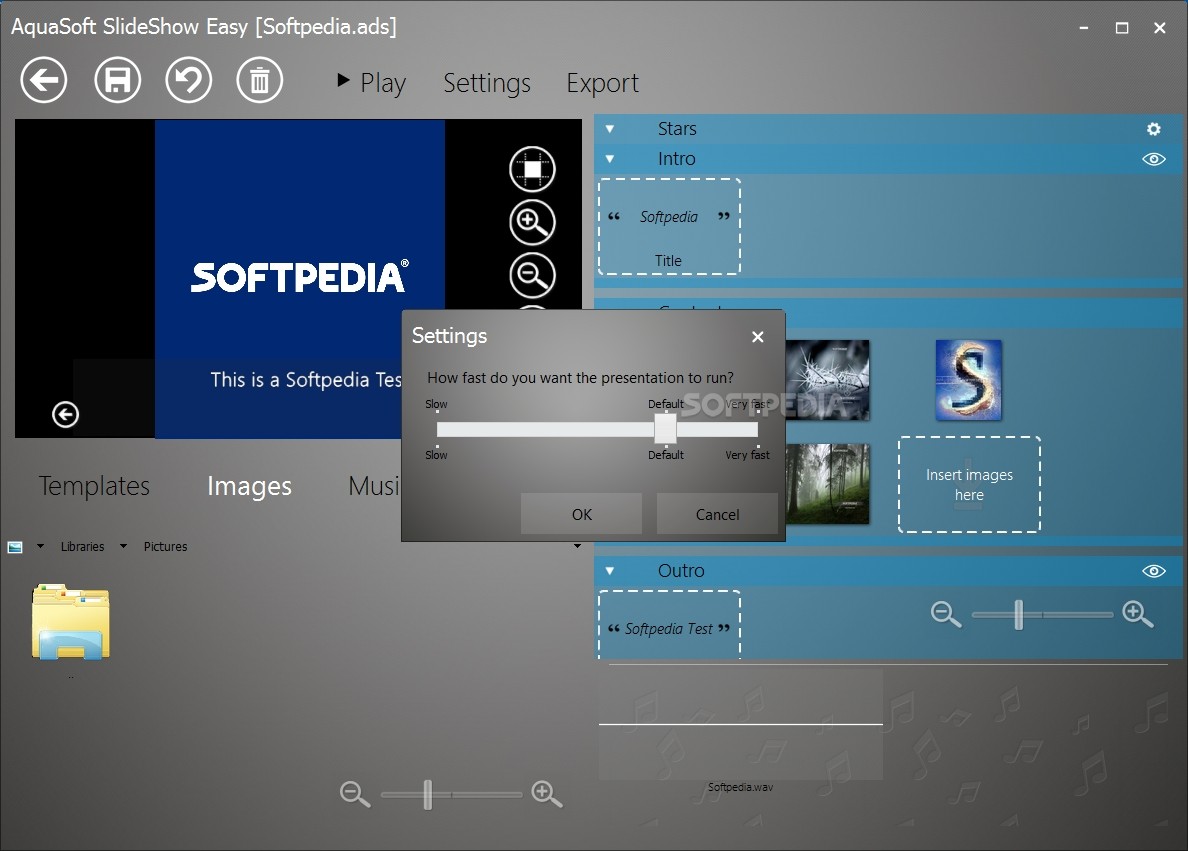Click the fit-to-screen icon in preview
The height and width of the screenshot is (851, 1188).
(x=533, y=169)
